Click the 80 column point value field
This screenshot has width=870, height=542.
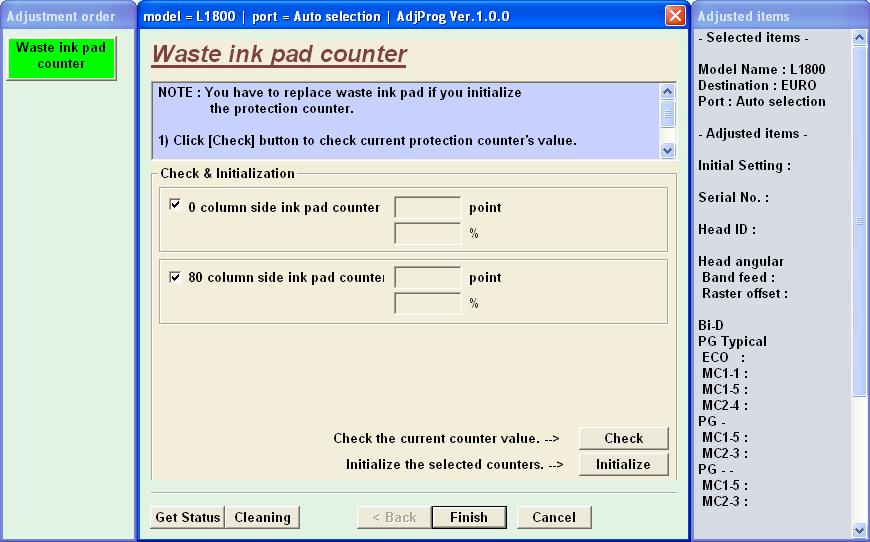pyautogui.click(x=427, y=277)
